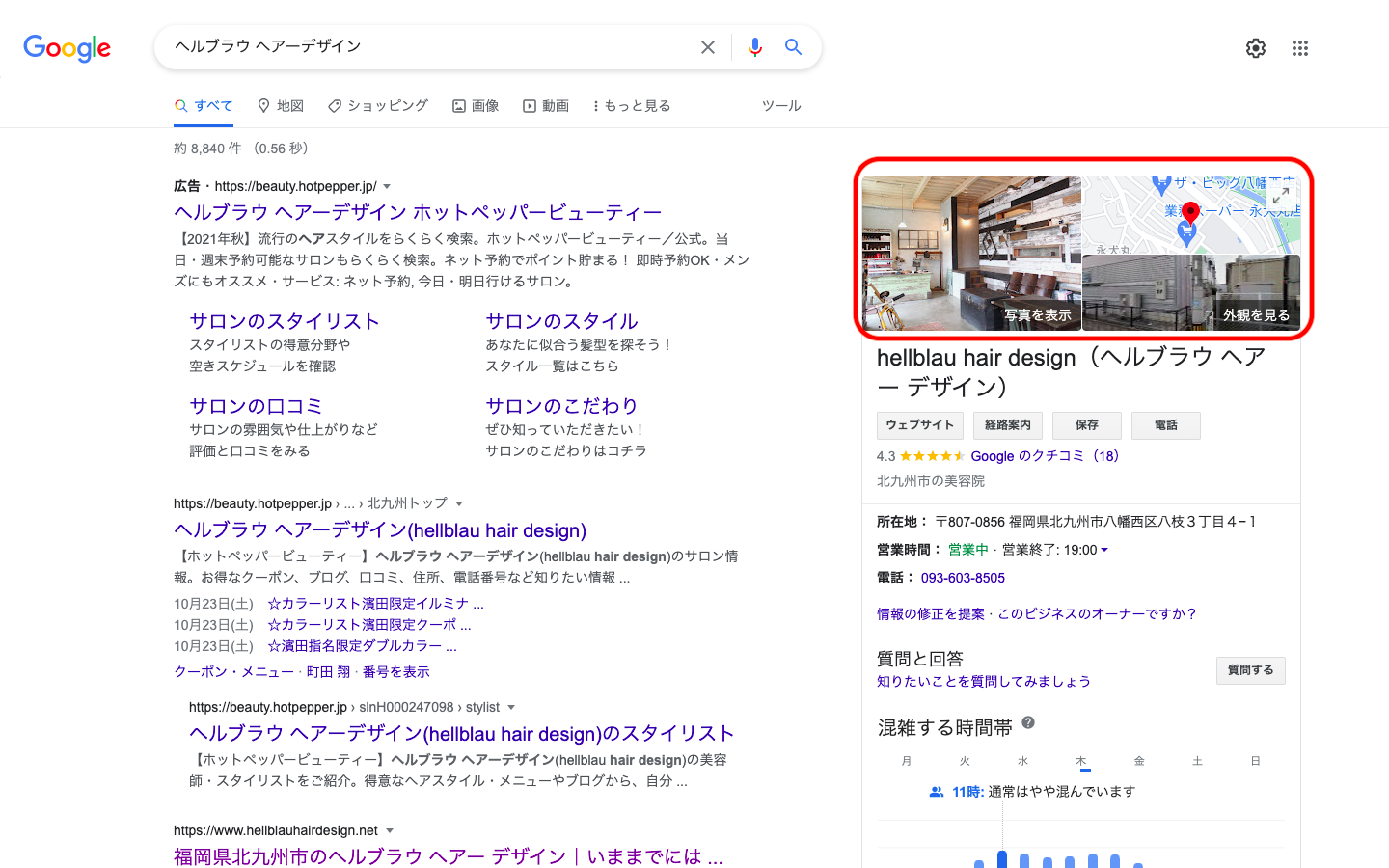The height and width of the screenshot is (868, 1389).
Task: Click the 保存 button
Action: pyautogui.click(x=1087, y=425)
